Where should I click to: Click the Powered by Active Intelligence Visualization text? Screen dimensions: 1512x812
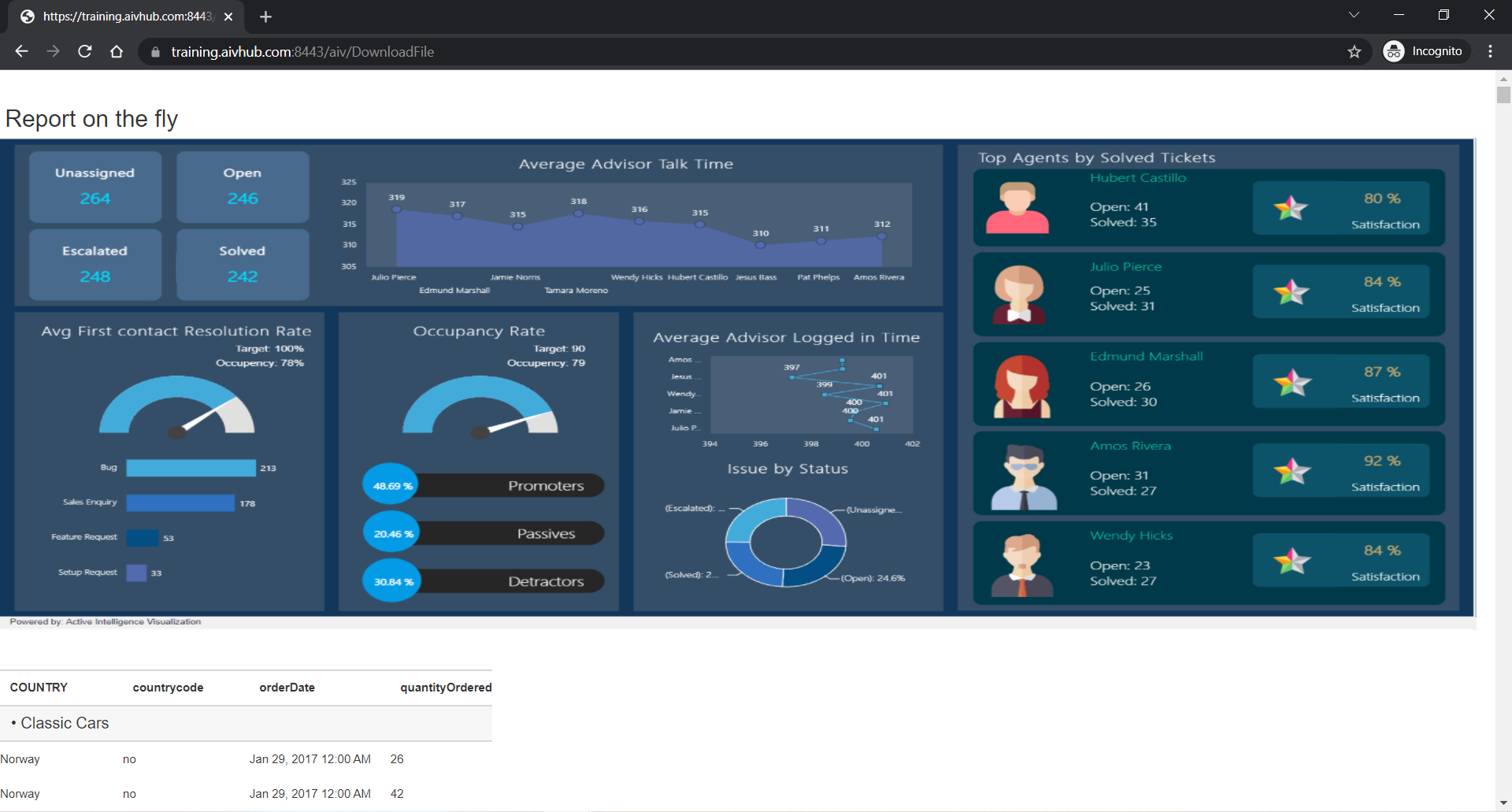click(x=106, y=621)
